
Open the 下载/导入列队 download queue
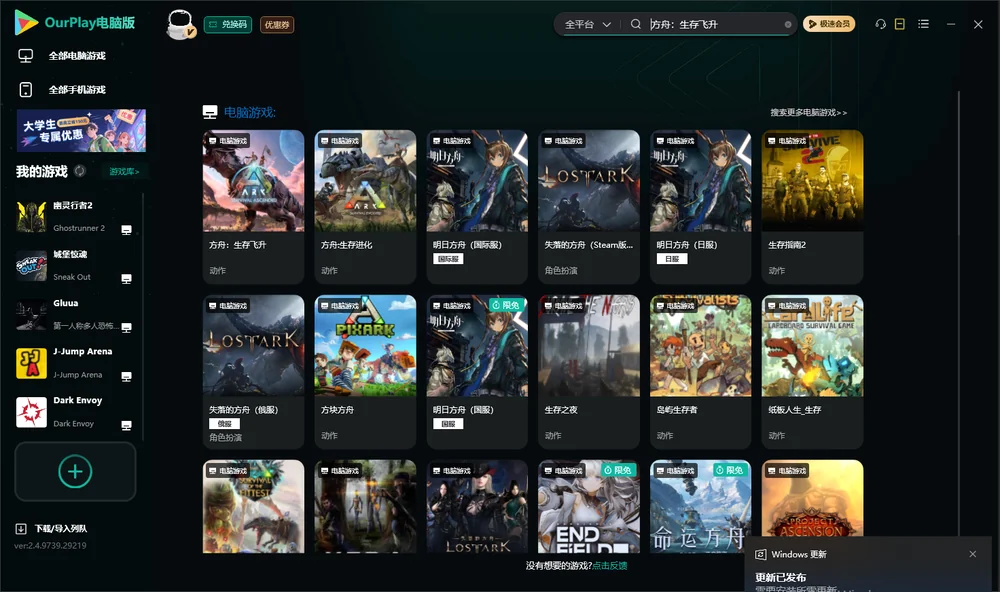click(52, 528)
